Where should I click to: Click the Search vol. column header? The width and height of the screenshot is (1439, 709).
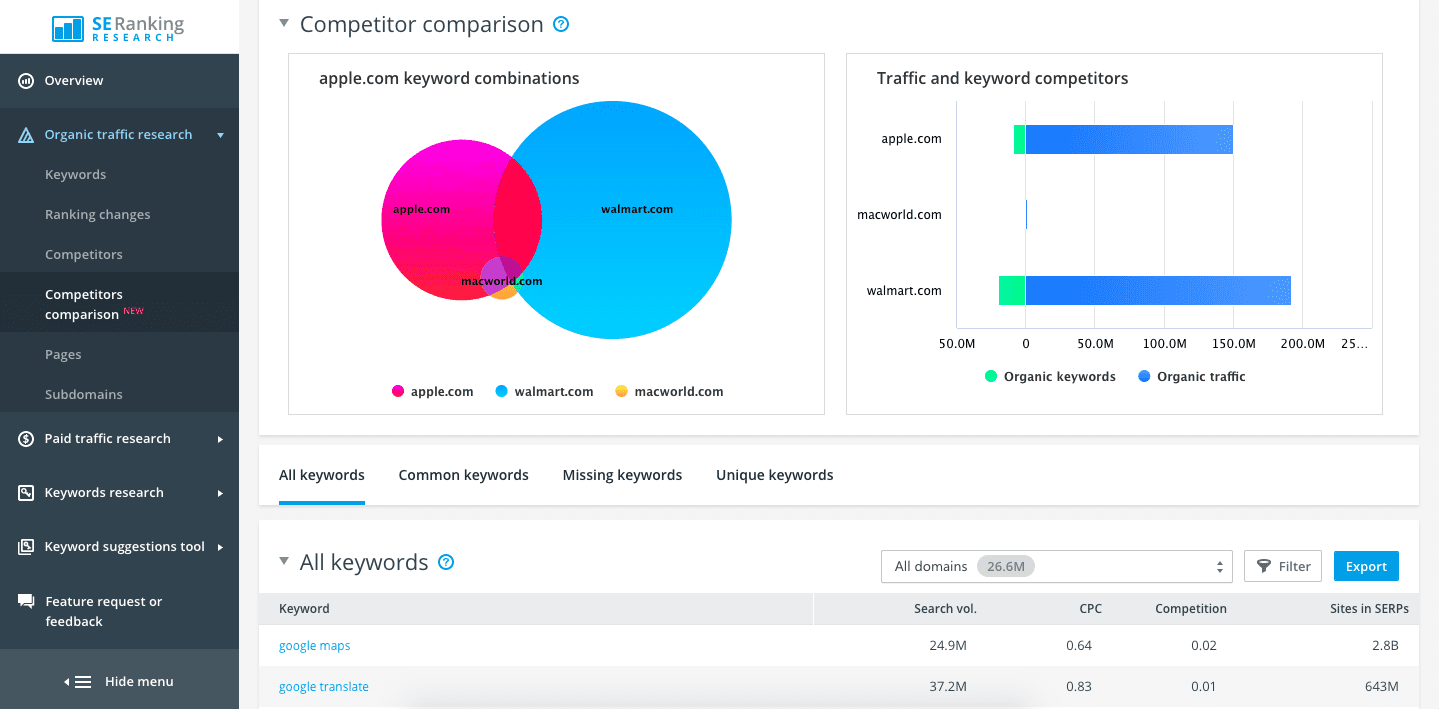click(945, 609)
